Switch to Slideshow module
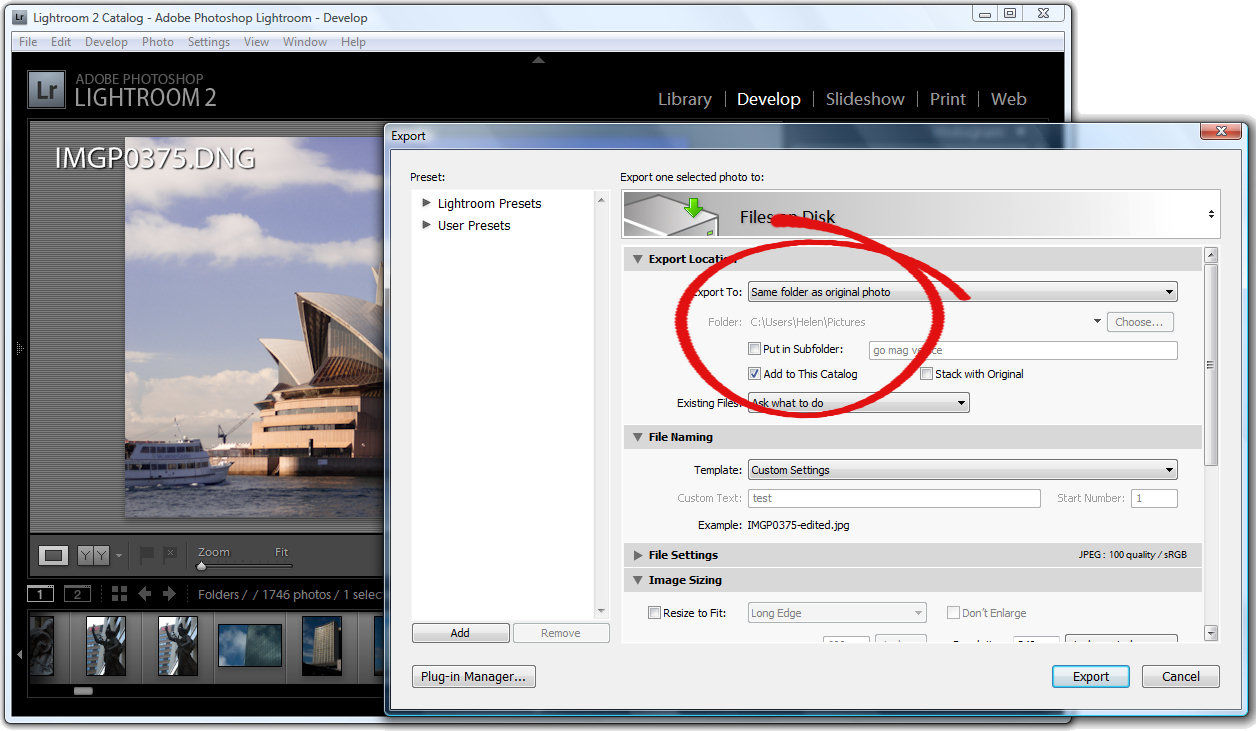1256x731 pixels. [x=865, y=99]
